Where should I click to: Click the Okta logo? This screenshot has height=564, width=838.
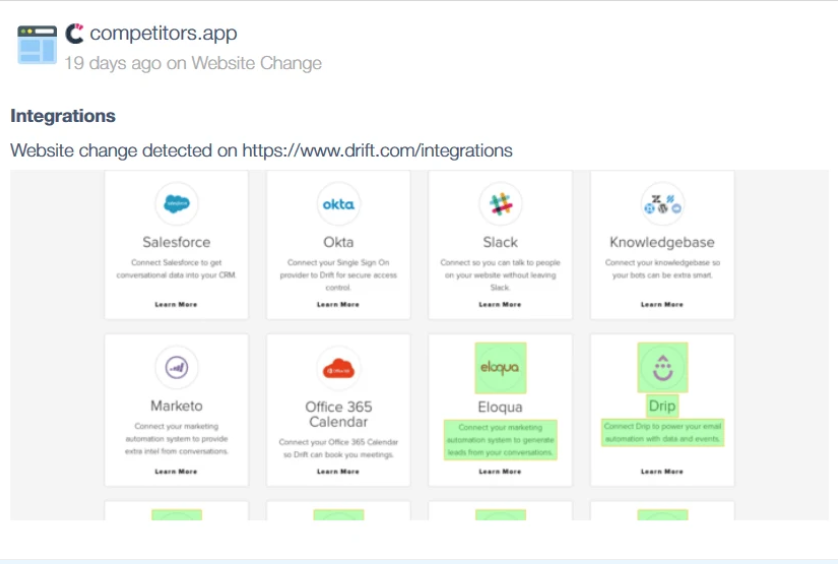click(x=338, y=204)
